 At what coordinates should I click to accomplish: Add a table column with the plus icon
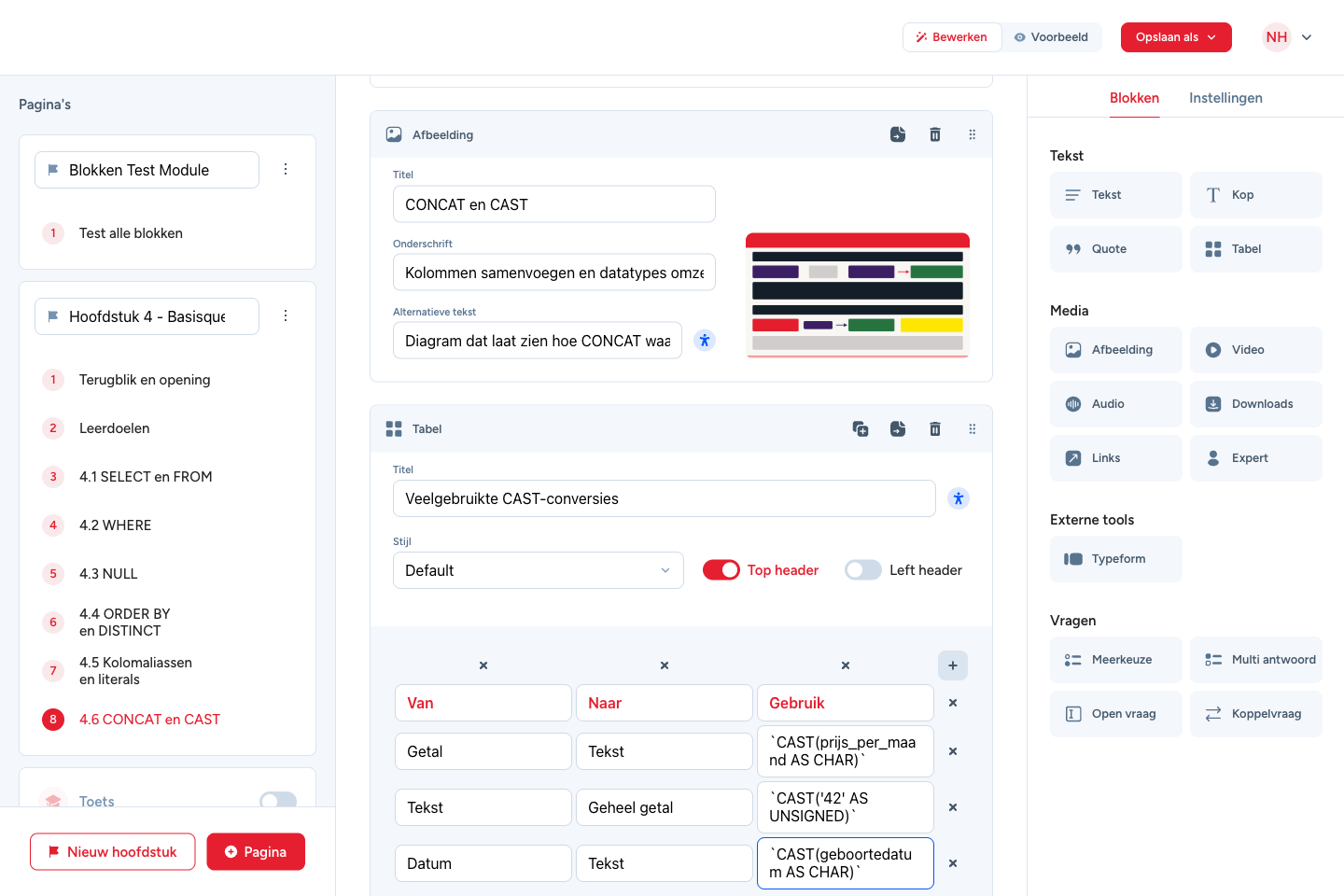click(x=952, y=665)
